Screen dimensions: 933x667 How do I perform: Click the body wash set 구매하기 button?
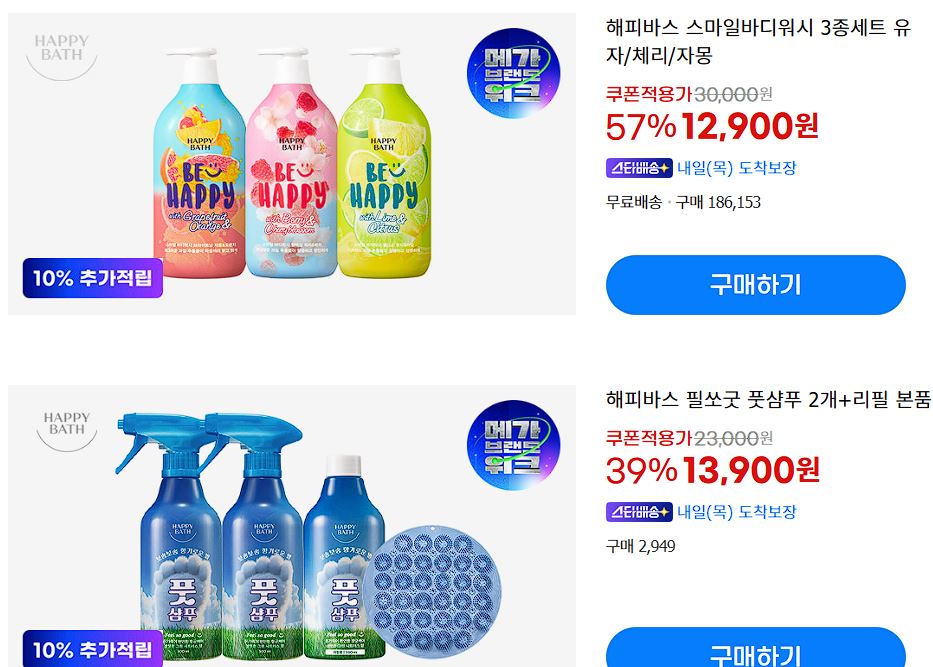pyautogui.click(x=756, y=285)
